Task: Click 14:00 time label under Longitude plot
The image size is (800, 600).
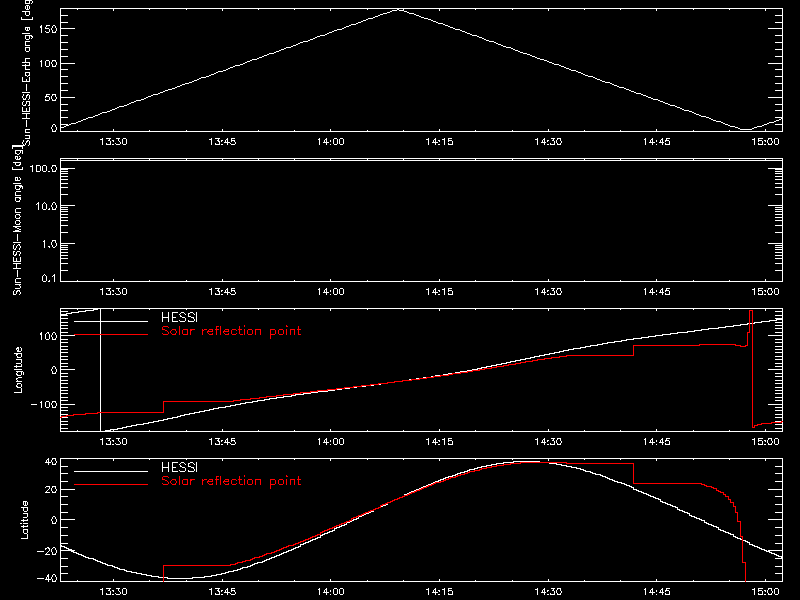Action: (x=331, y=442)
